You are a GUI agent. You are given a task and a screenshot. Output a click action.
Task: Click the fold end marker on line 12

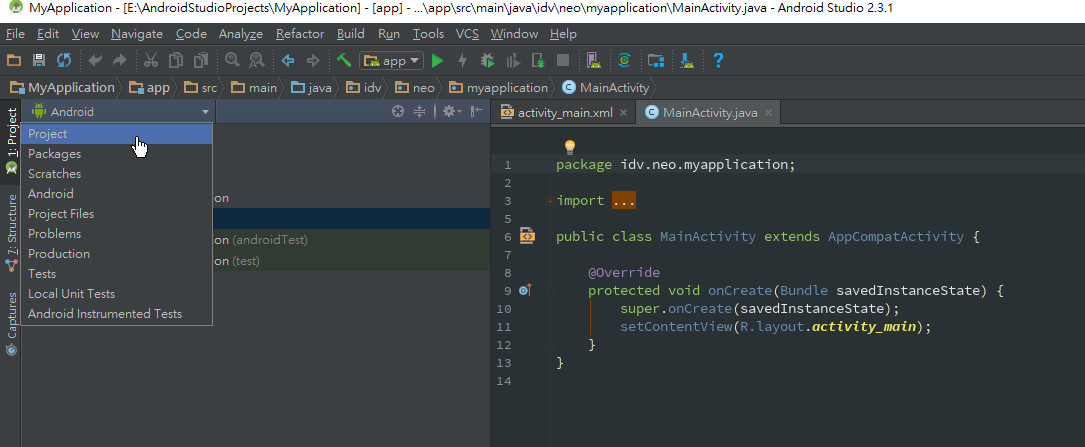550,344
